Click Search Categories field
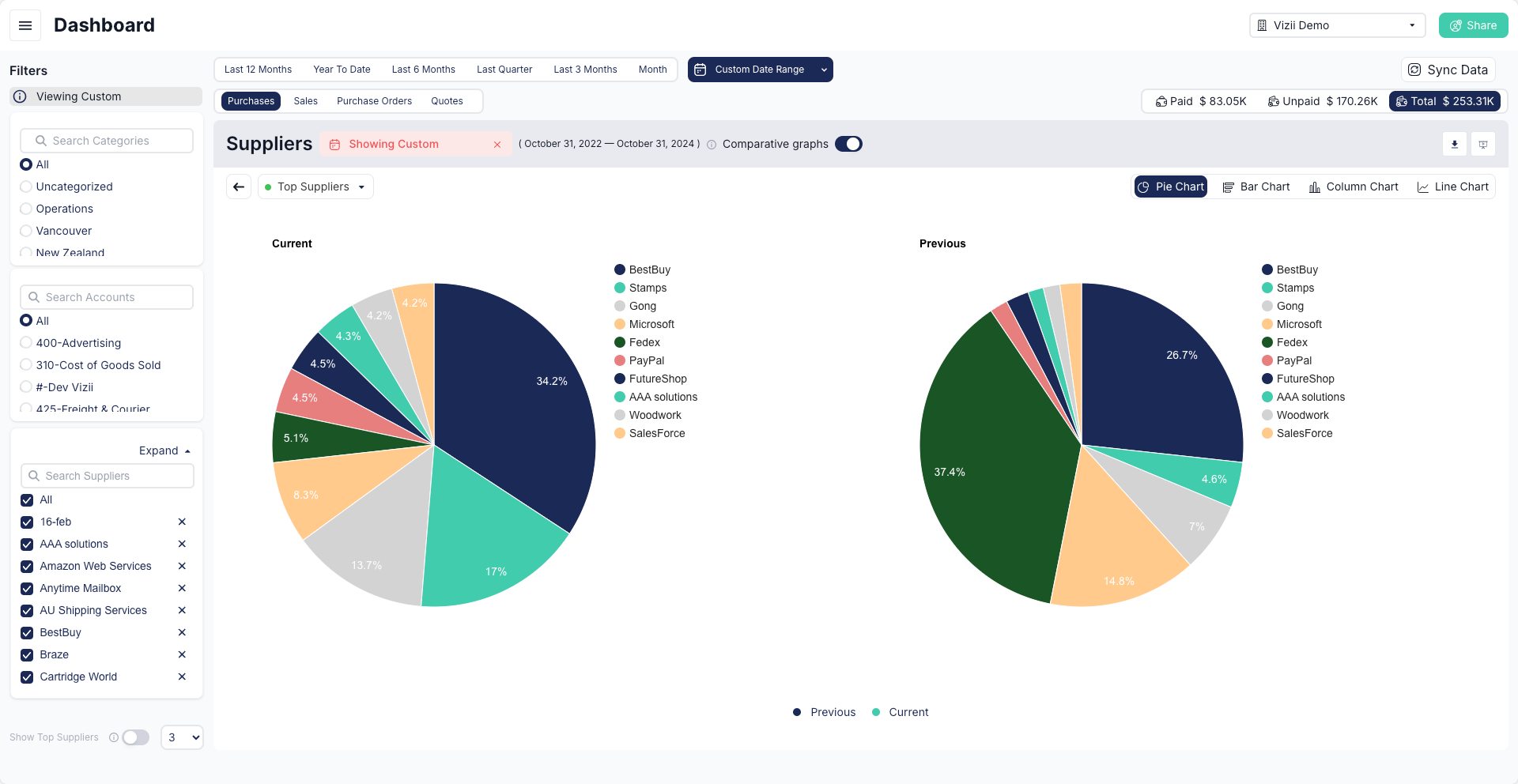1518x784 pixels. coord(107,141)
